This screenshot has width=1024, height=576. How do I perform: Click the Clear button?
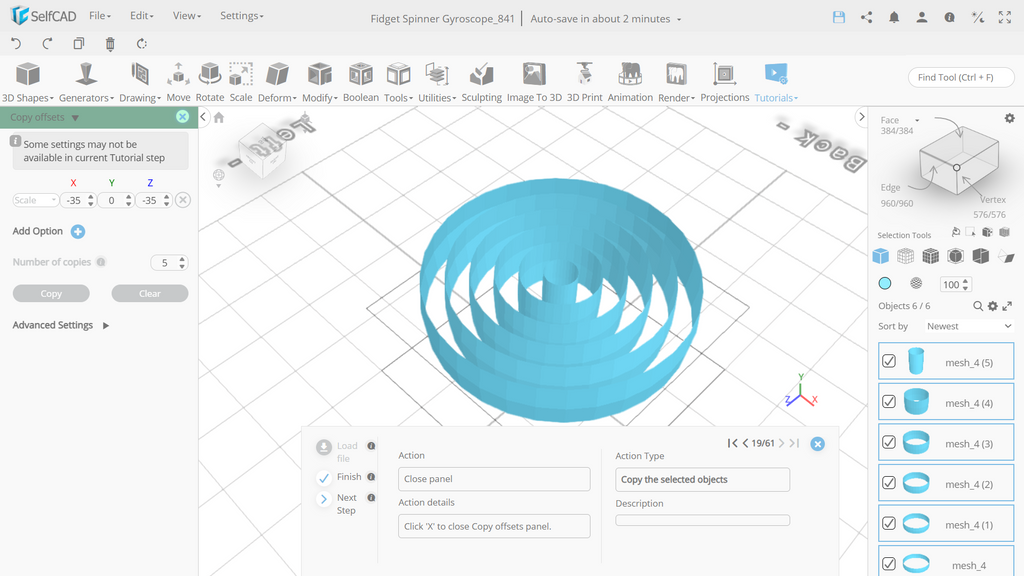150,294
